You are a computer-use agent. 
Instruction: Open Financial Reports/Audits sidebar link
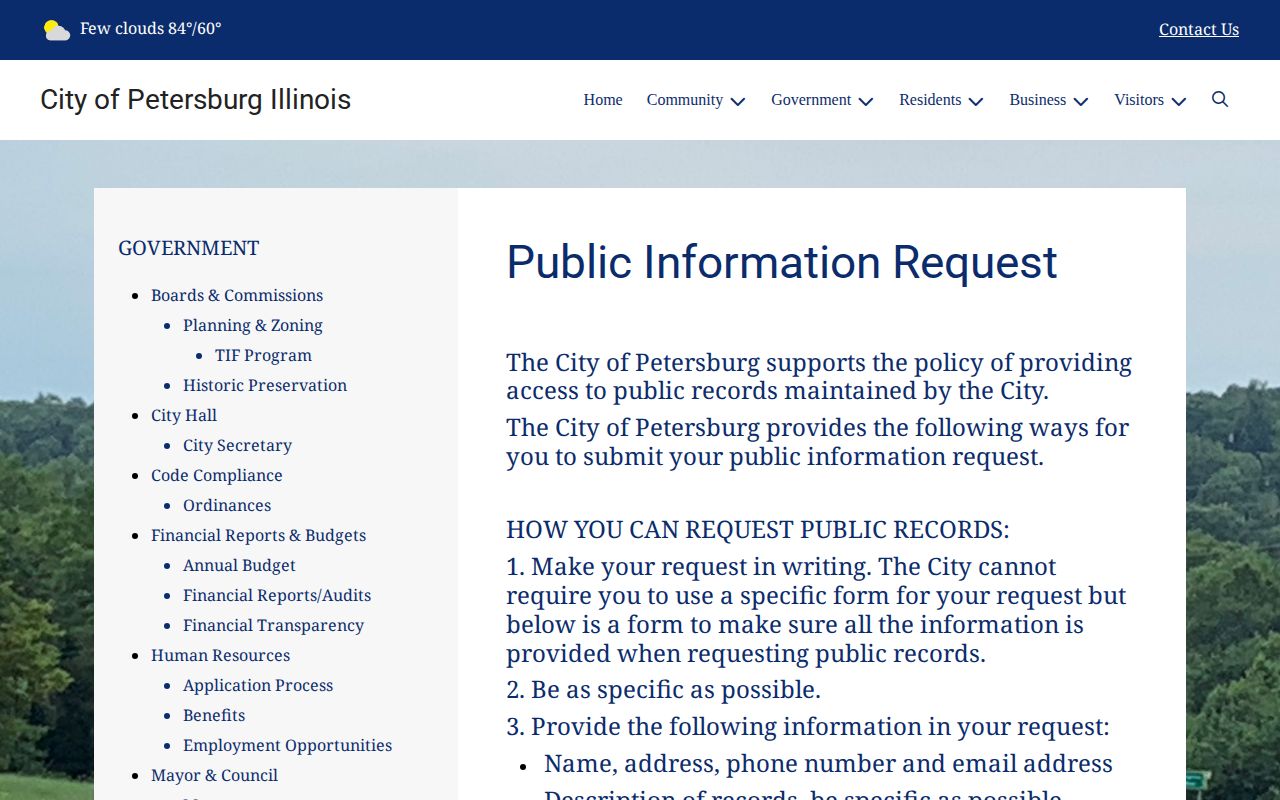277,596
